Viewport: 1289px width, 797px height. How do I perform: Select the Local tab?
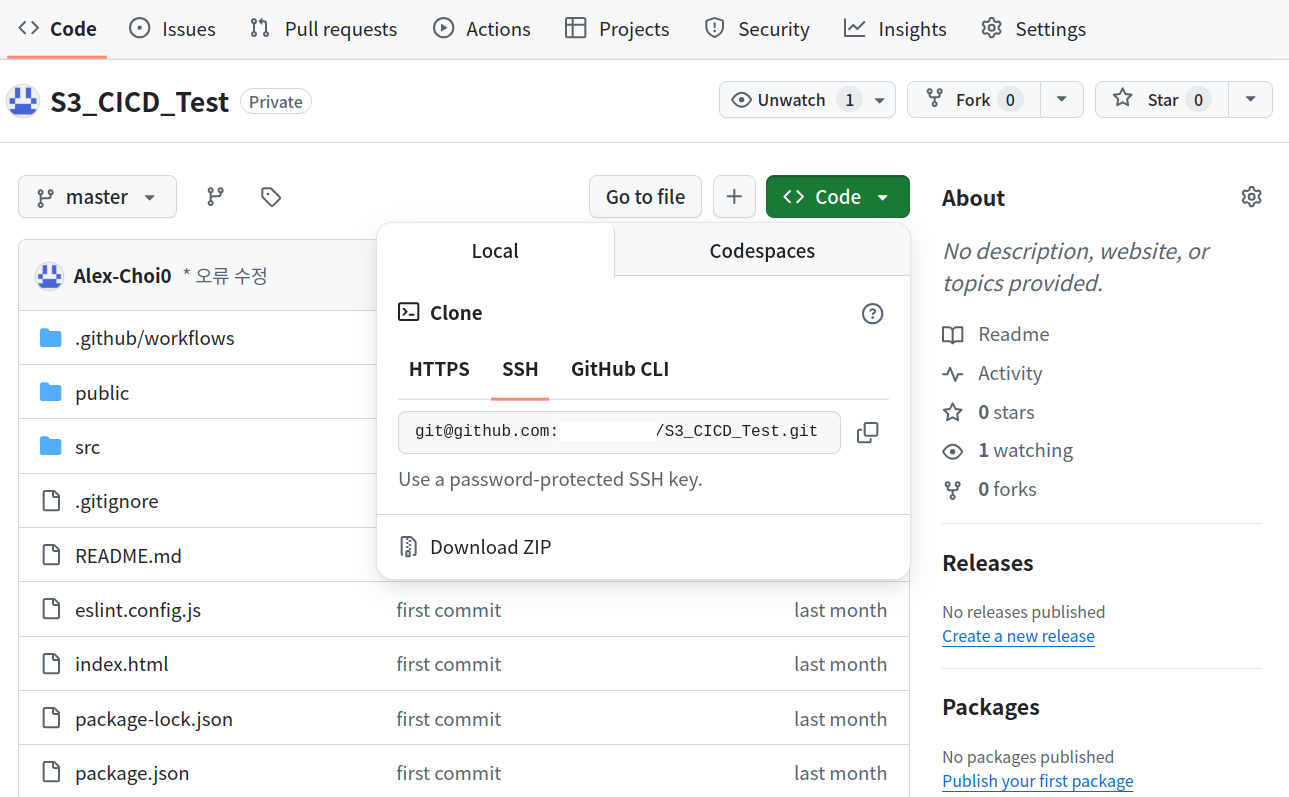[495, 251]
